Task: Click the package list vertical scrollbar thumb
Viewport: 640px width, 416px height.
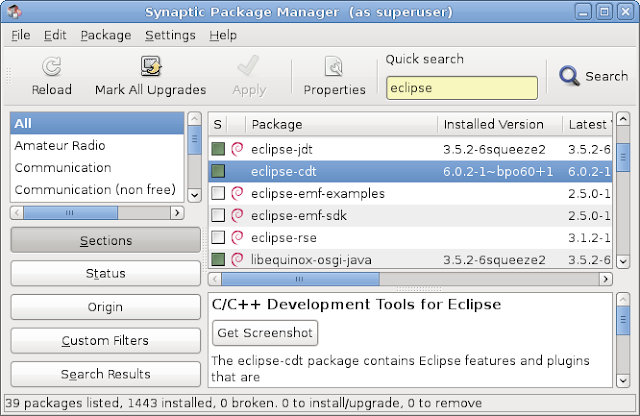Action: click(623, 157)
